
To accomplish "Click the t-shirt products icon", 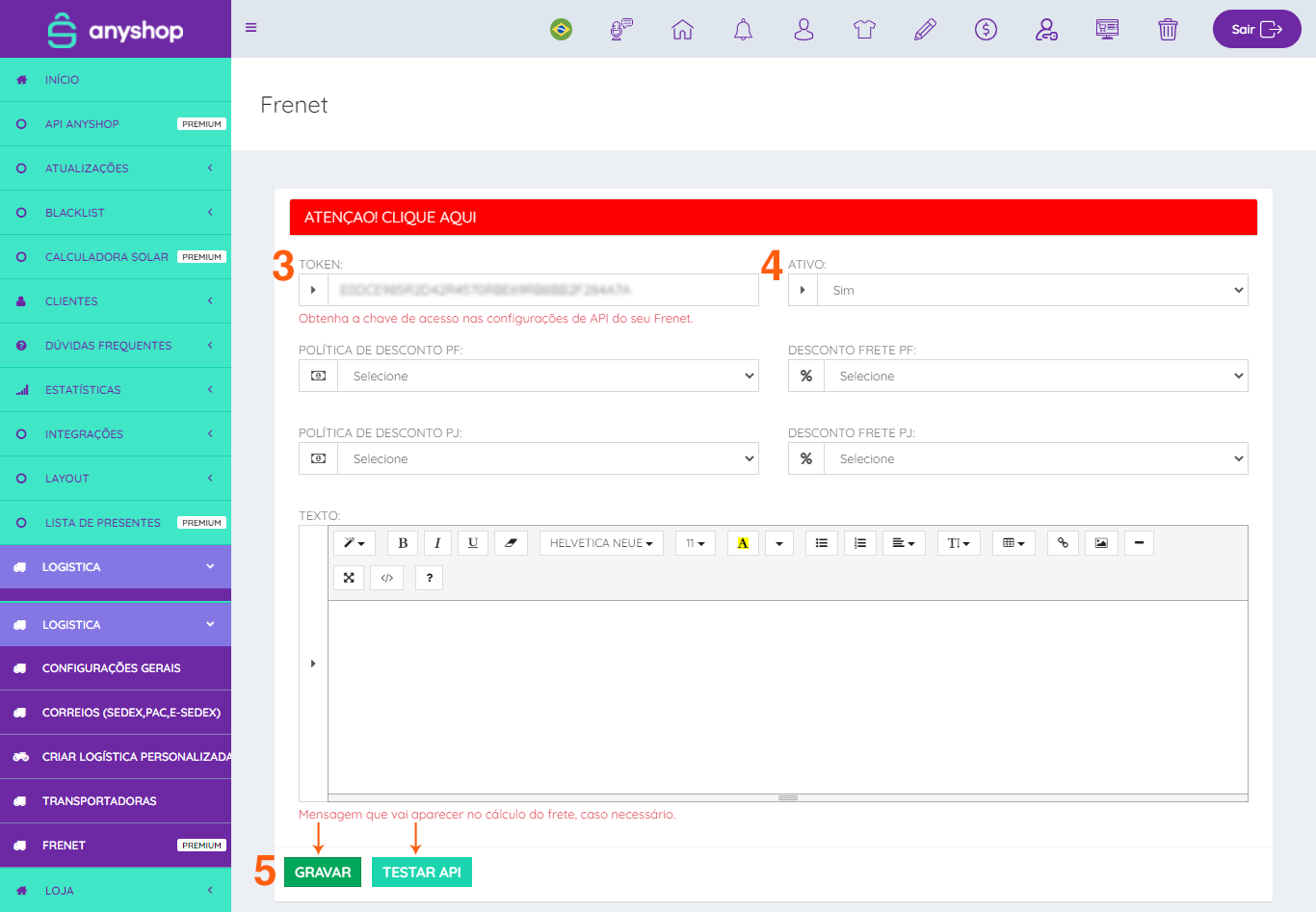I will coord(864,30).
